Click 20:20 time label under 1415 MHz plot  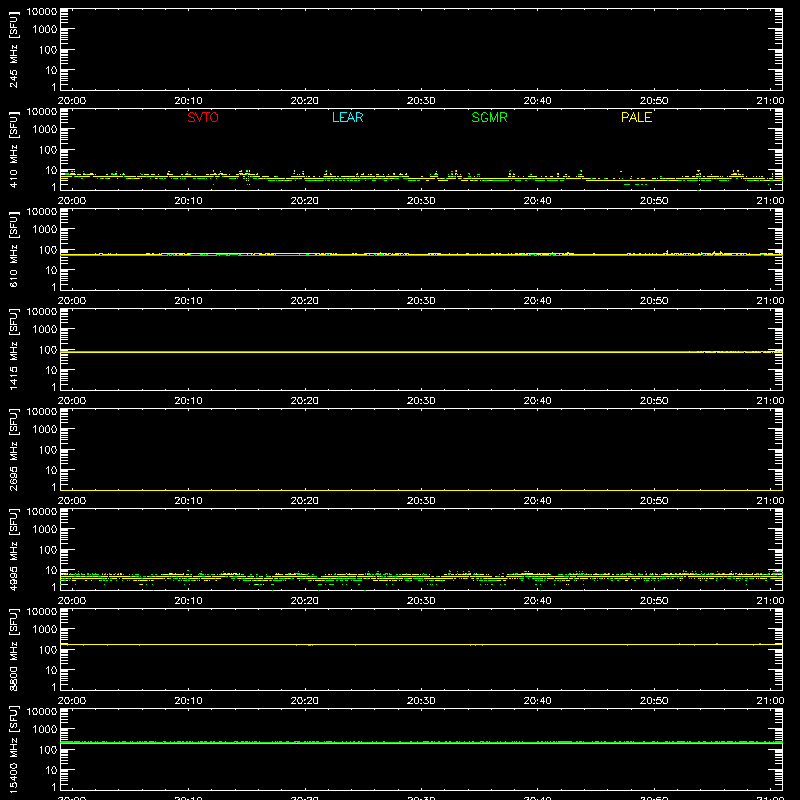[x=305, y=401]
